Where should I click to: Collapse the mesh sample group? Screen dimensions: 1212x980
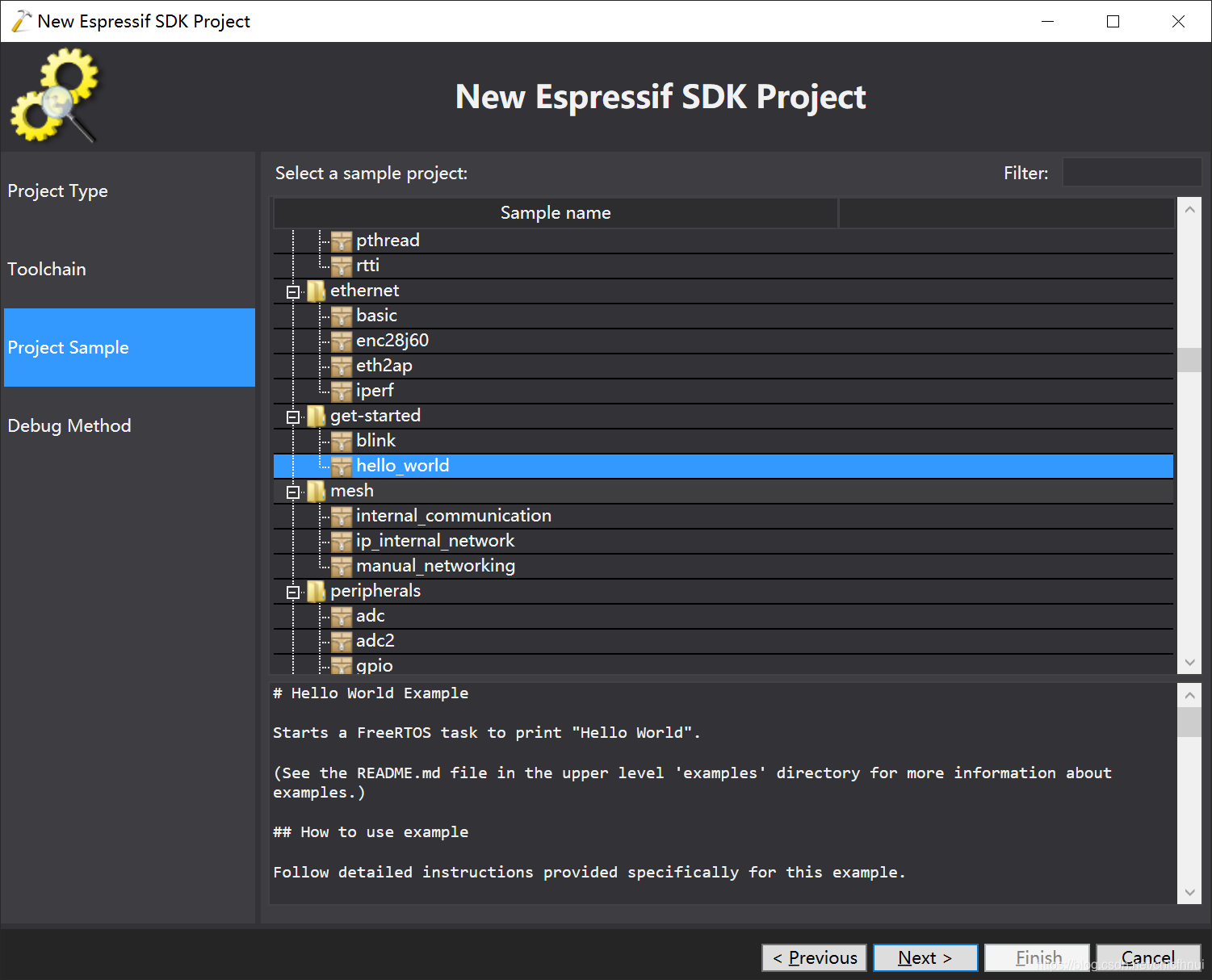click(292, 491)
